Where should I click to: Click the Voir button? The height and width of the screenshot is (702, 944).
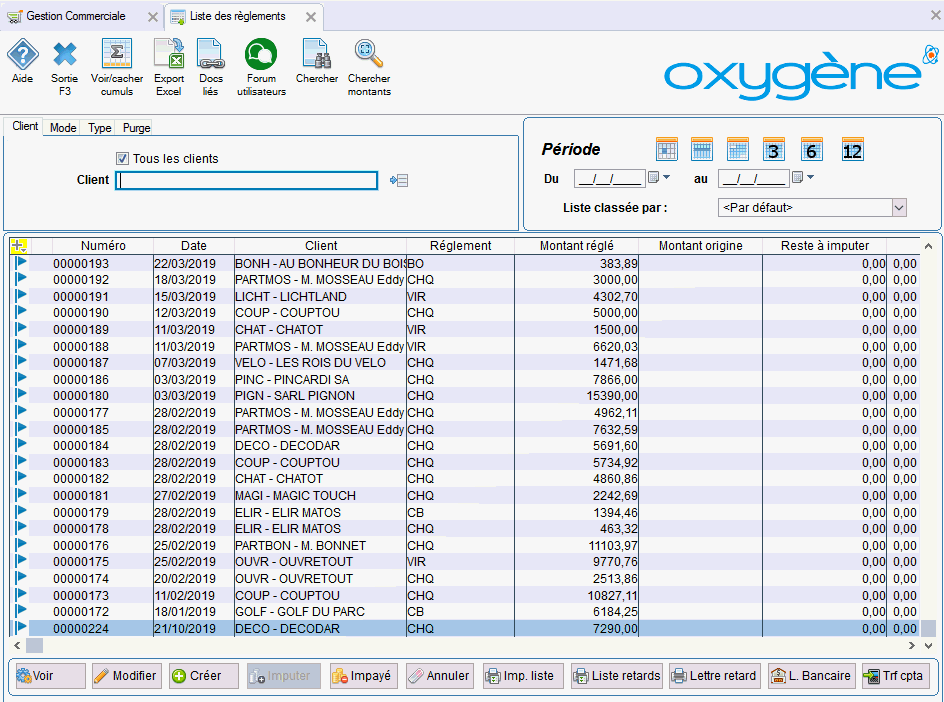[x=50, y=676]
